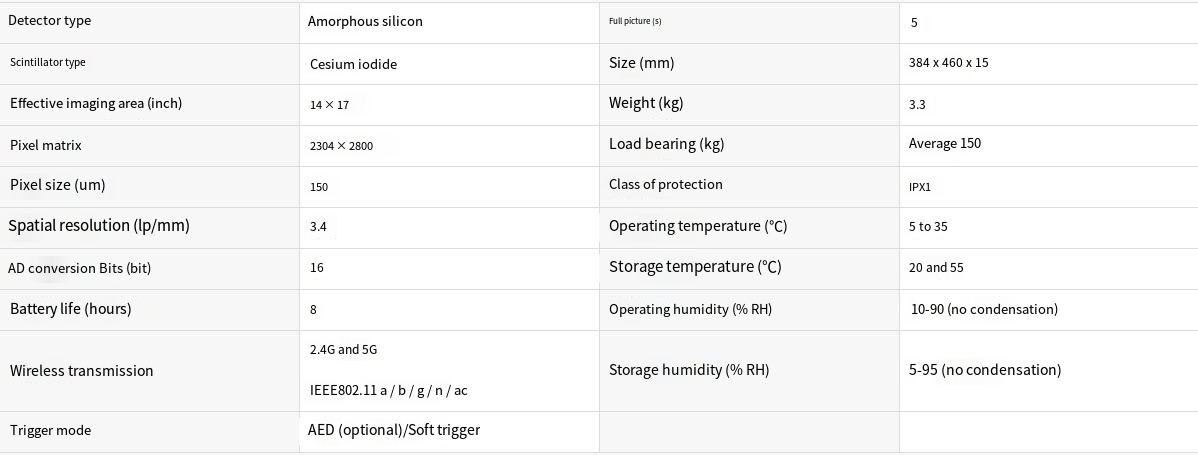The width and height of the screenshot is (1198, 455).
Task: Click the "Load bearing (kg)" label
Action: click(x=666, y=144)
